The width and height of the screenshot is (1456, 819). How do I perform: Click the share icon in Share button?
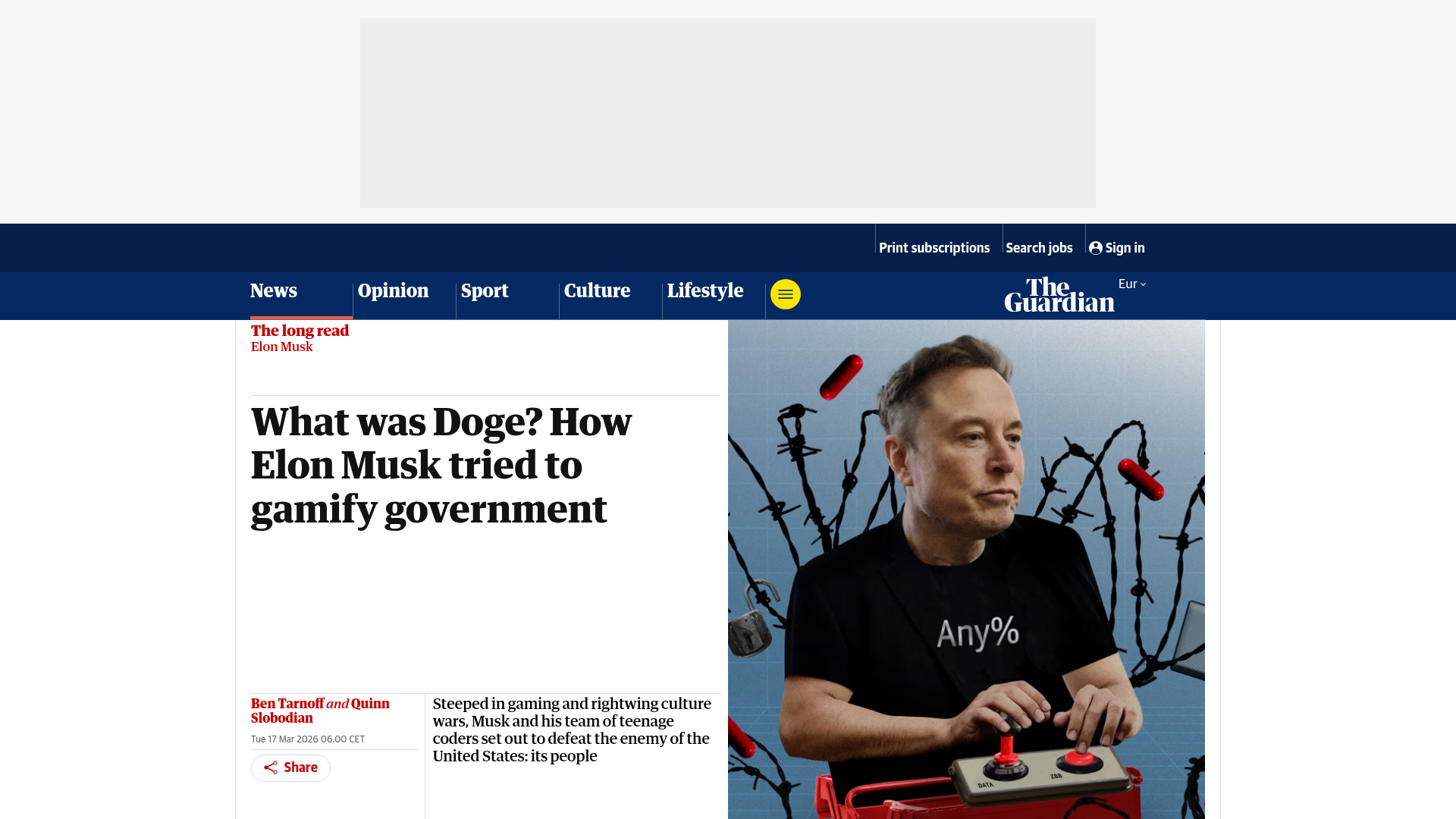(x=271, y=767)
